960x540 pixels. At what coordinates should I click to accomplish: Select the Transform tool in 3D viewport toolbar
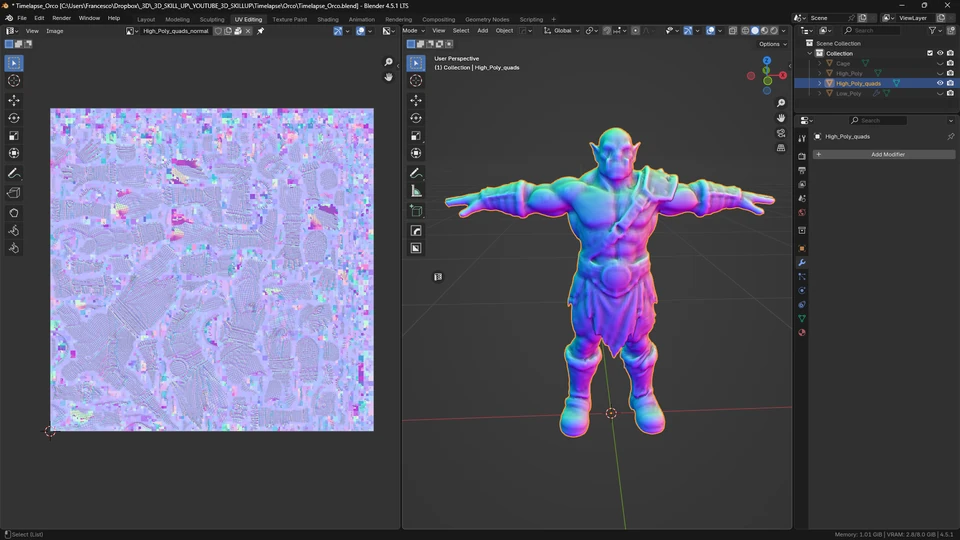point(416,153)
